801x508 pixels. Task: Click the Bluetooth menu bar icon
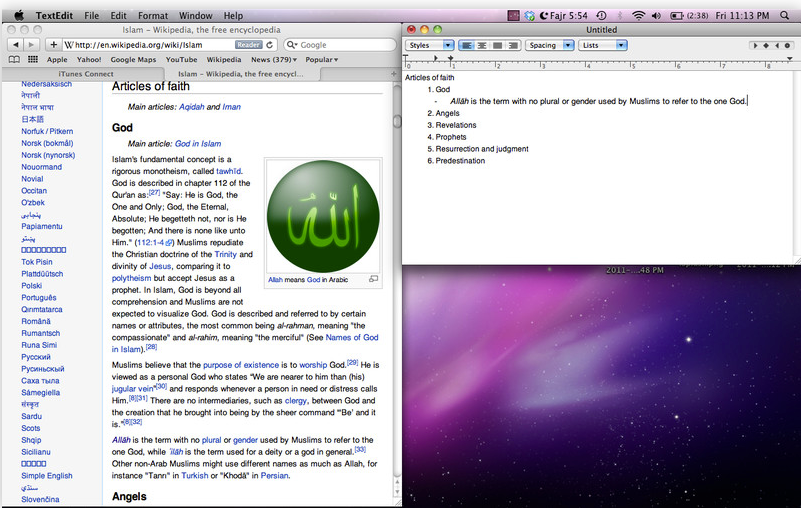tap(620, 15)
